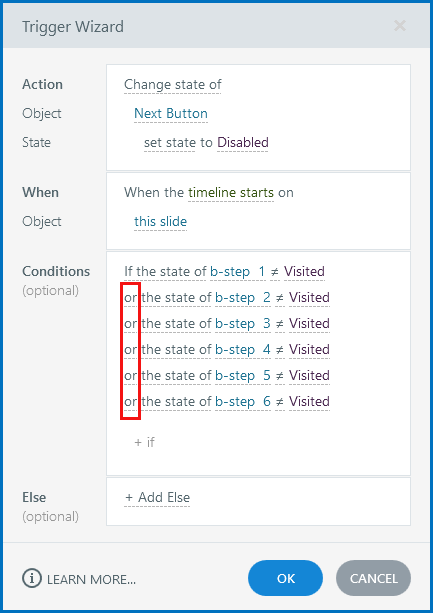Select the Next Button object link

(x=171, y=113)
